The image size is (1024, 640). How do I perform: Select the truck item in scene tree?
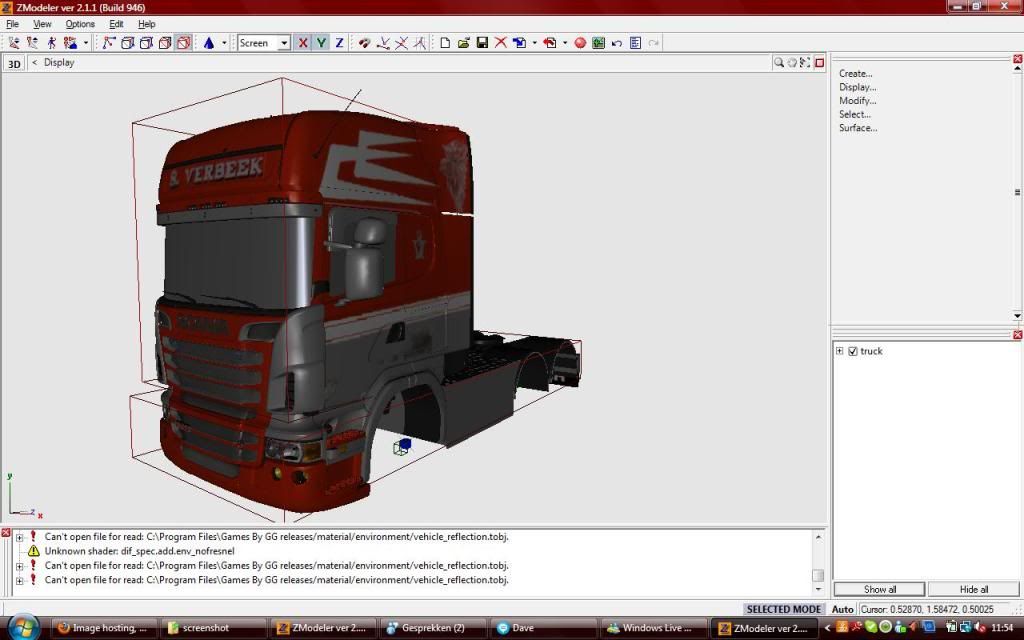click(871, 351)
